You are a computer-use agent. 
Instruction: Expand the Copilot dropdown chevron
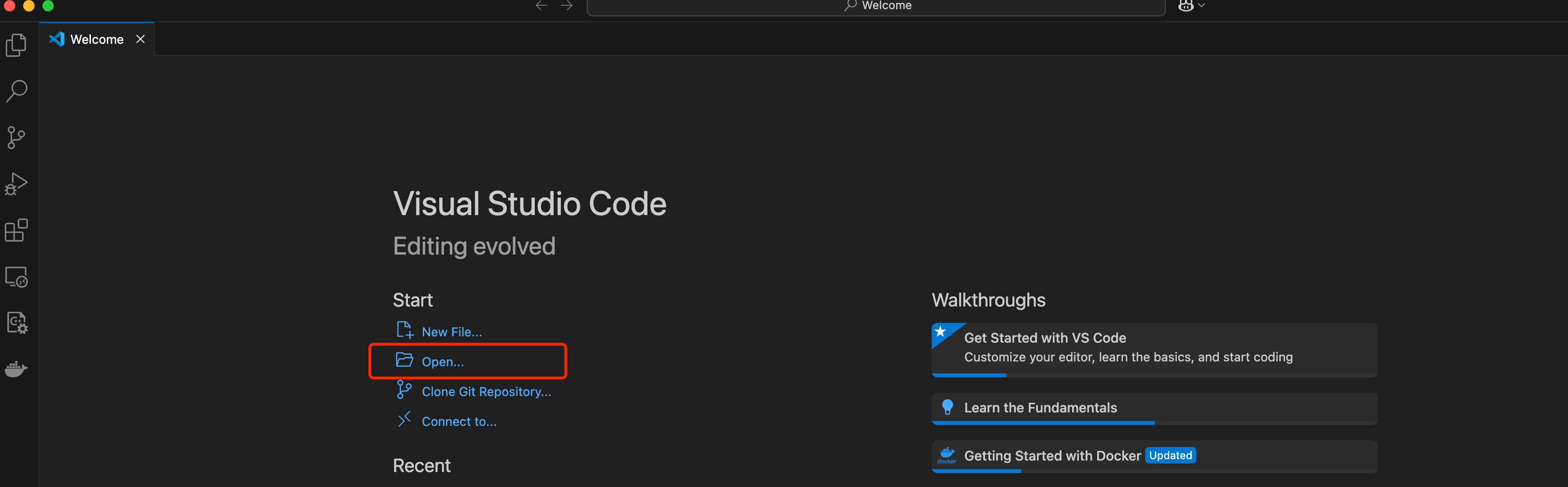[1201, 5]
